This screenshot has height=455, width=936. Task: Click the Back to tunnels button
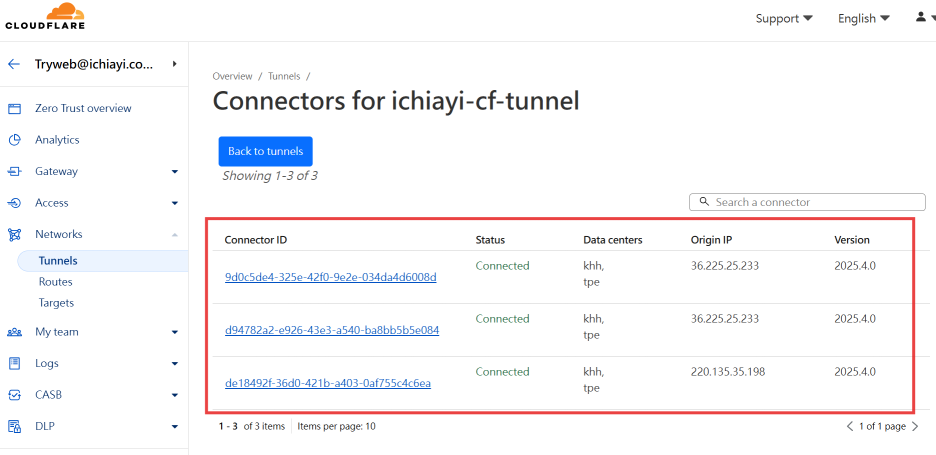[x=266, y=151]
